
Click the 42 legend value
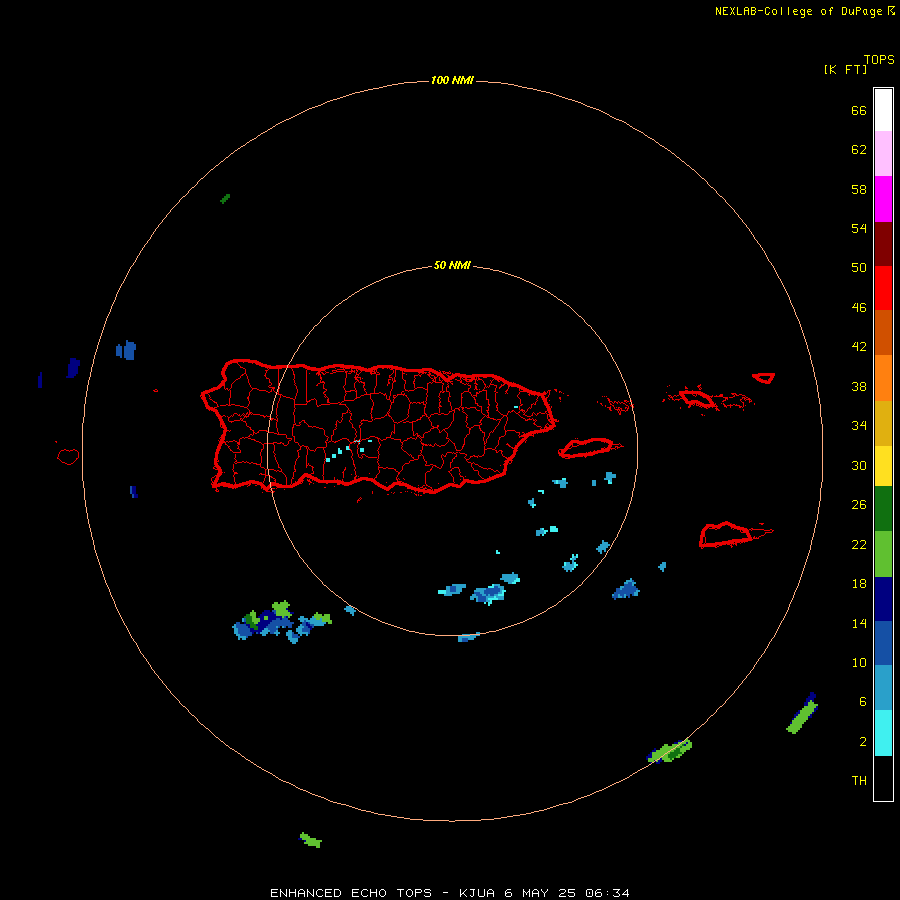point(859,347)
